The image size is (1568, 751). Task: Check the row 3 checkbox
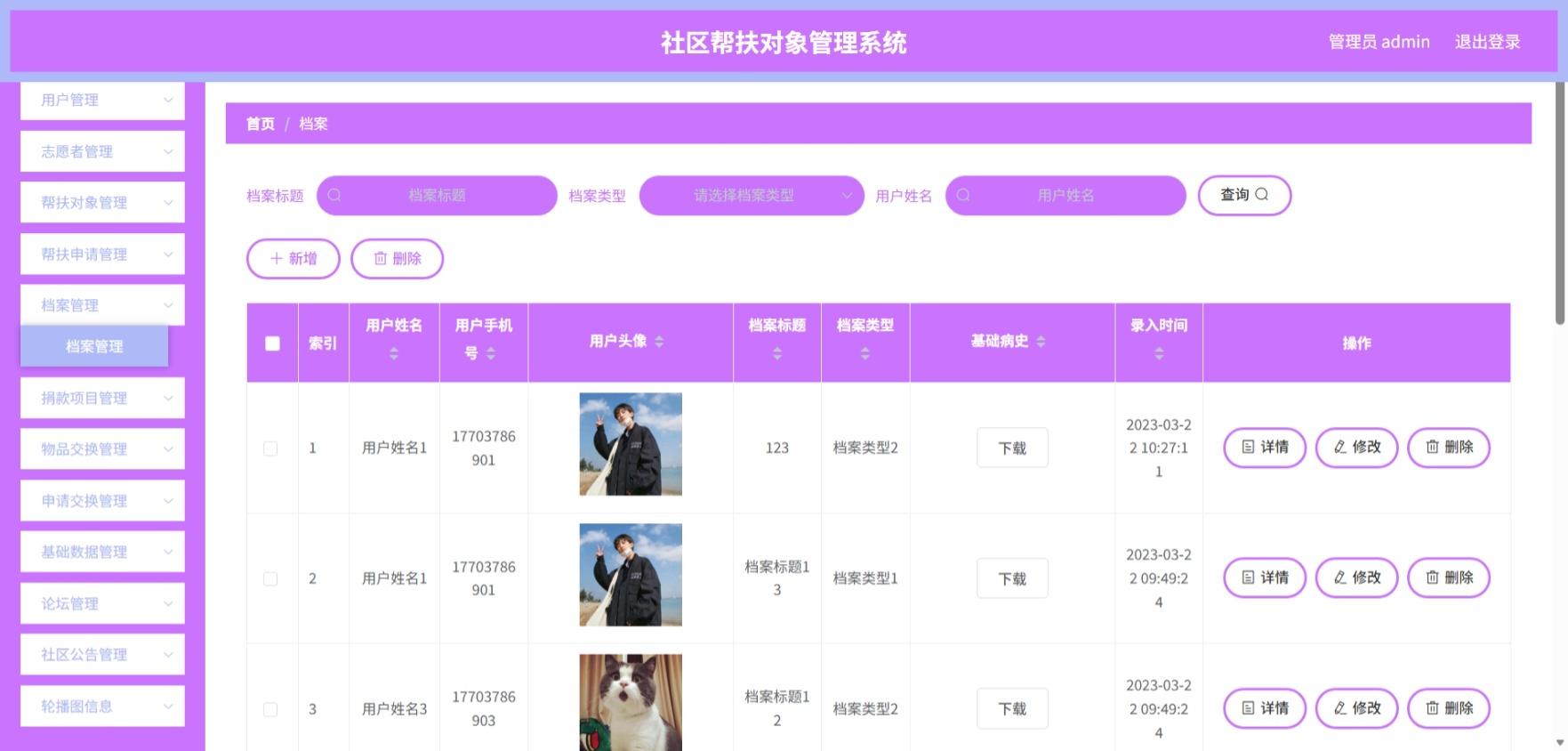coord(270,709)
